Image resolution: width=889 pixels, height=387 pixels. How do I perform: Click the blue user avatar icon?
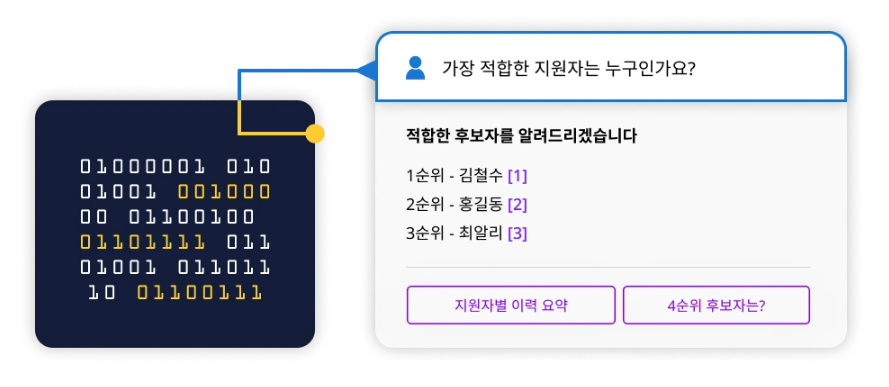[x=415, y=68]
